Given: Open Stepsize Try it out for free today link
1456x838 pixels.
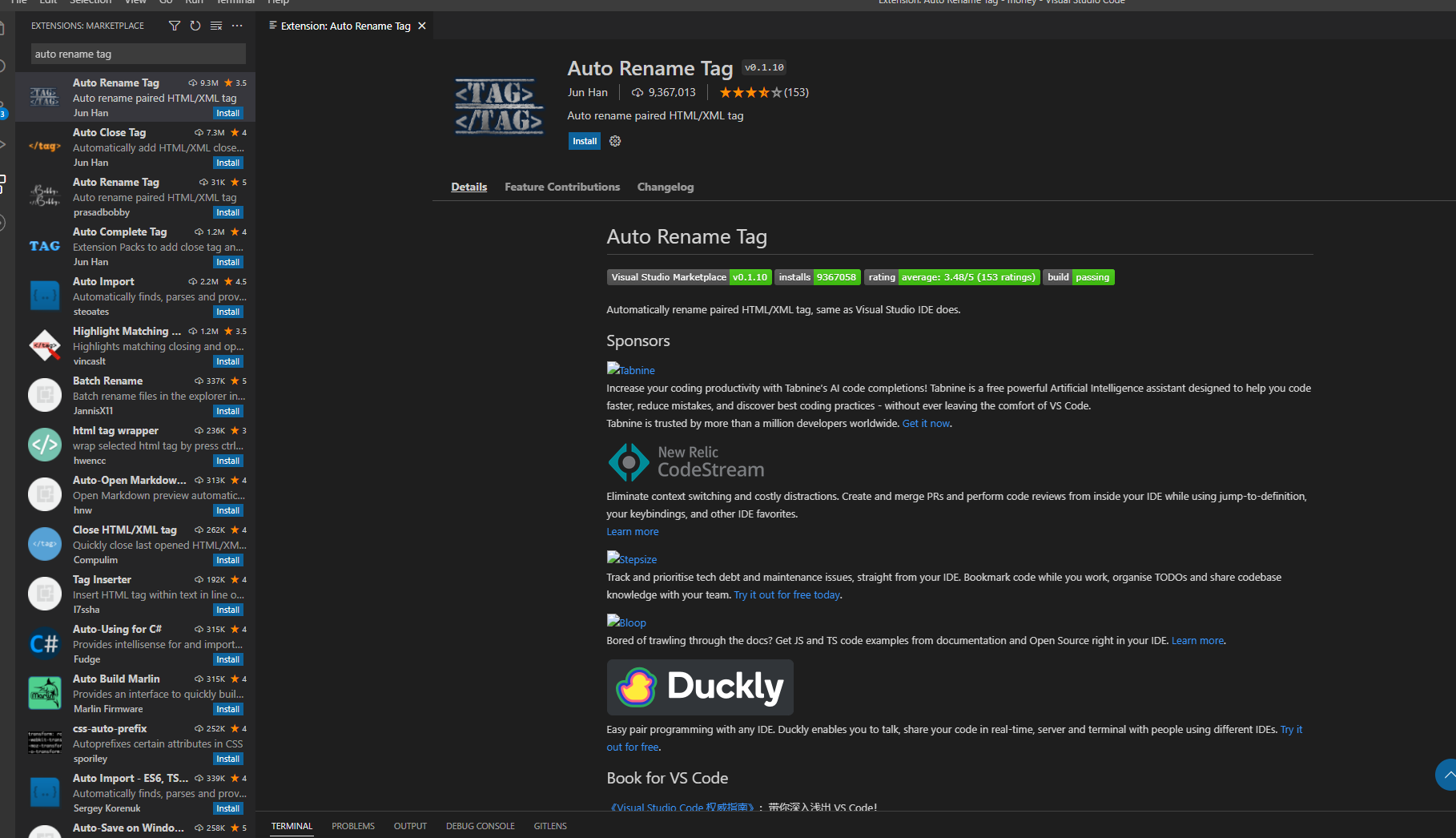Looking at the screenshot, I should (x=786, y=594).
